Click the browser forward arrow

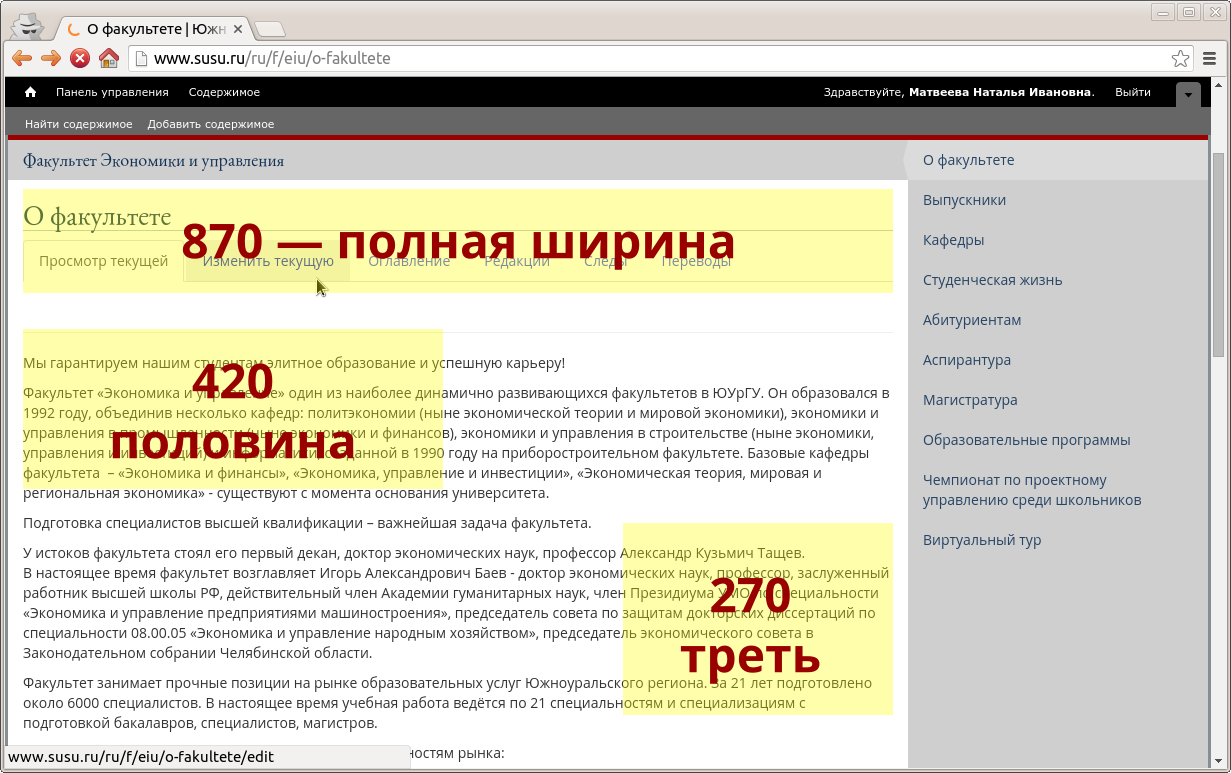[50, 58]
